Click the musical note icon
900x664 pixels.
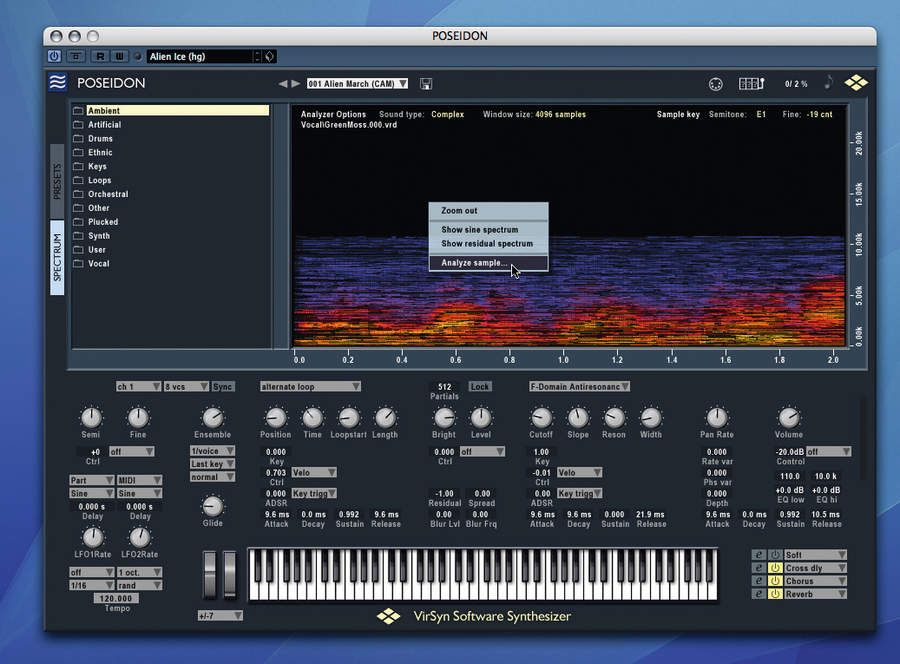tap(828, 83)
